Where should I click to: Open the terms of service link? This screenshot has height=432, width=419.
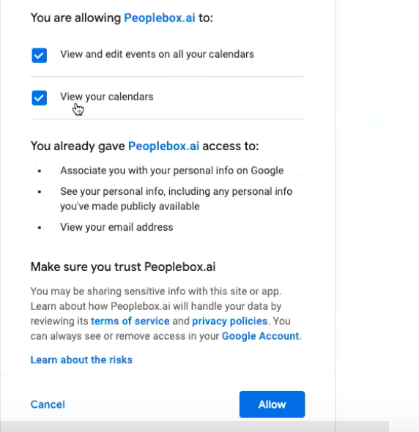tap(130, 321)
